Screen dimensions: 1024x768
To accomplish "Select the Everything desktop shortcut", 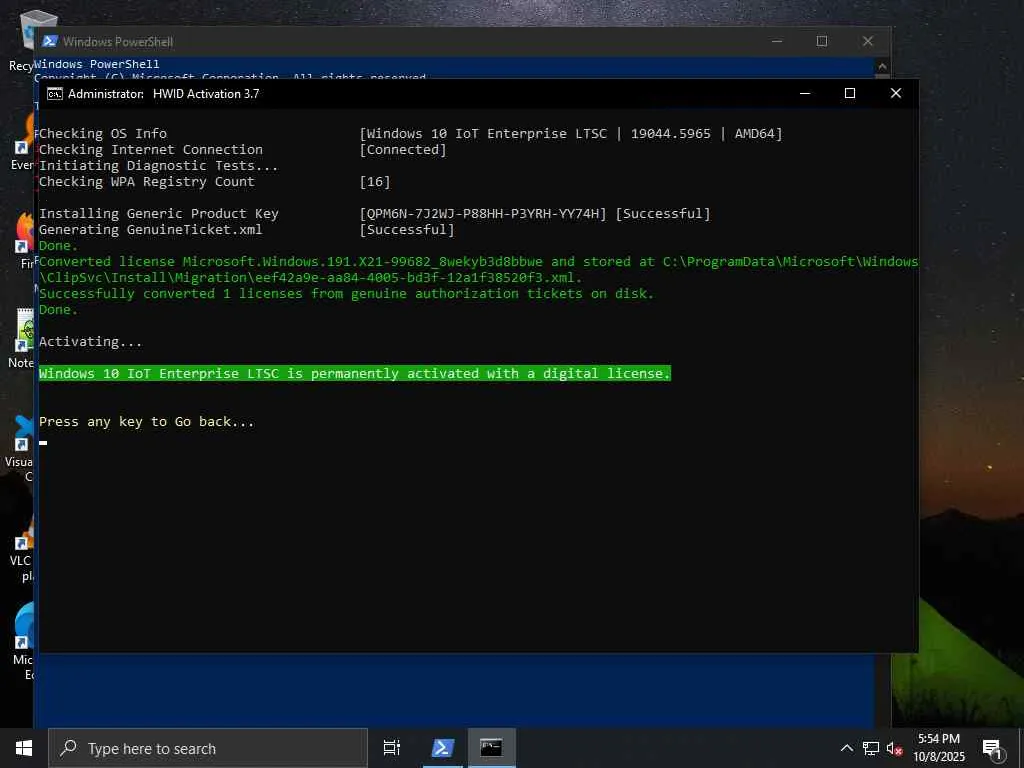I will (x=22, y=140).
